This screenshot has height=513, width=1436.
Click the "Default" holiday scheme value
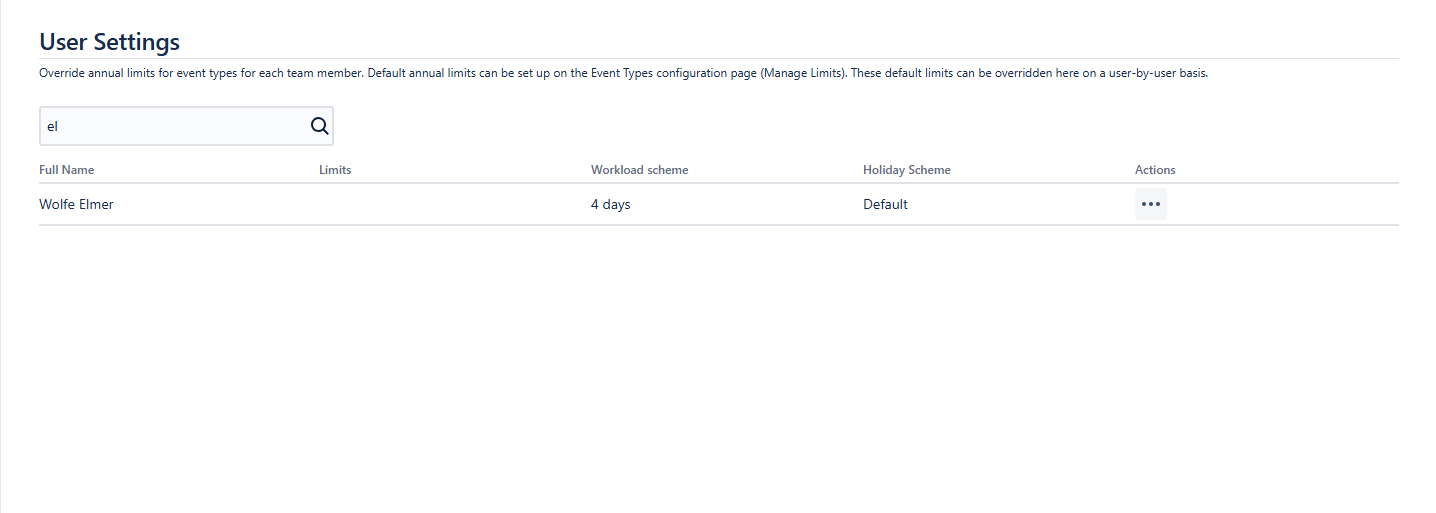point(885,204)
